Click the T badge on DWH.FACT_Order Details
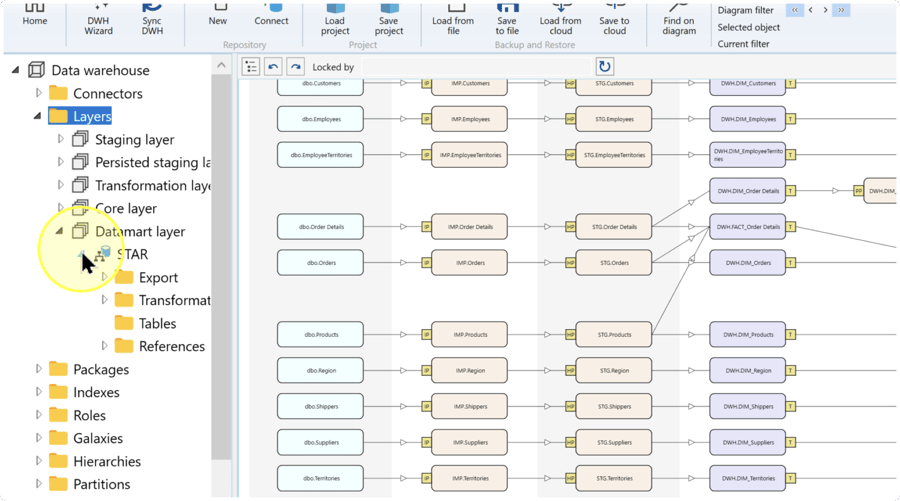 click(x=790, y=227)
